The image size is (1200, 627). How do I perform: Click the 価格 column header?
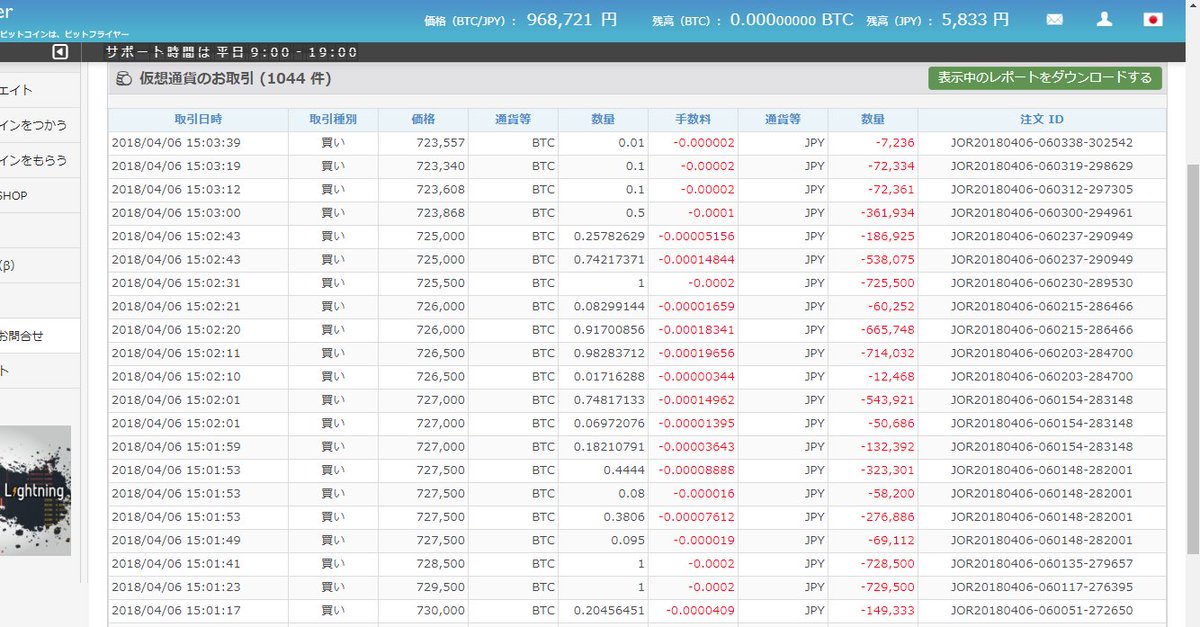[x=423, y=119]
